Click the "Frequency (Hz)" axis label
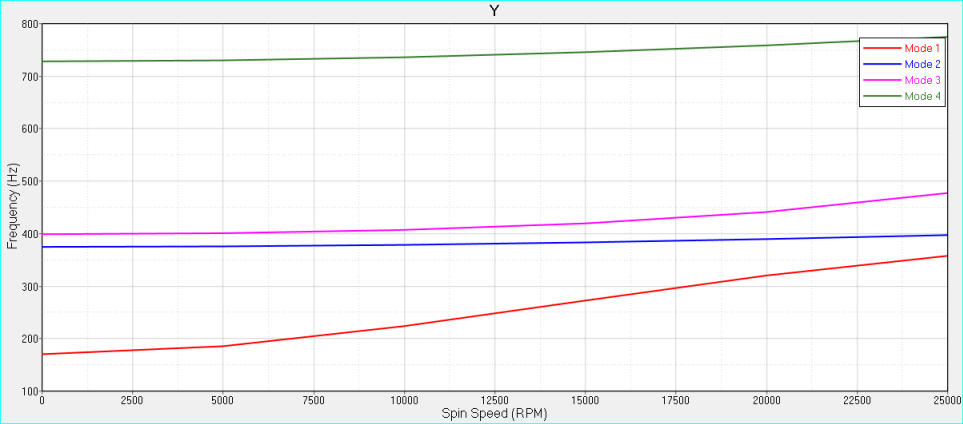 pos(12,207)
